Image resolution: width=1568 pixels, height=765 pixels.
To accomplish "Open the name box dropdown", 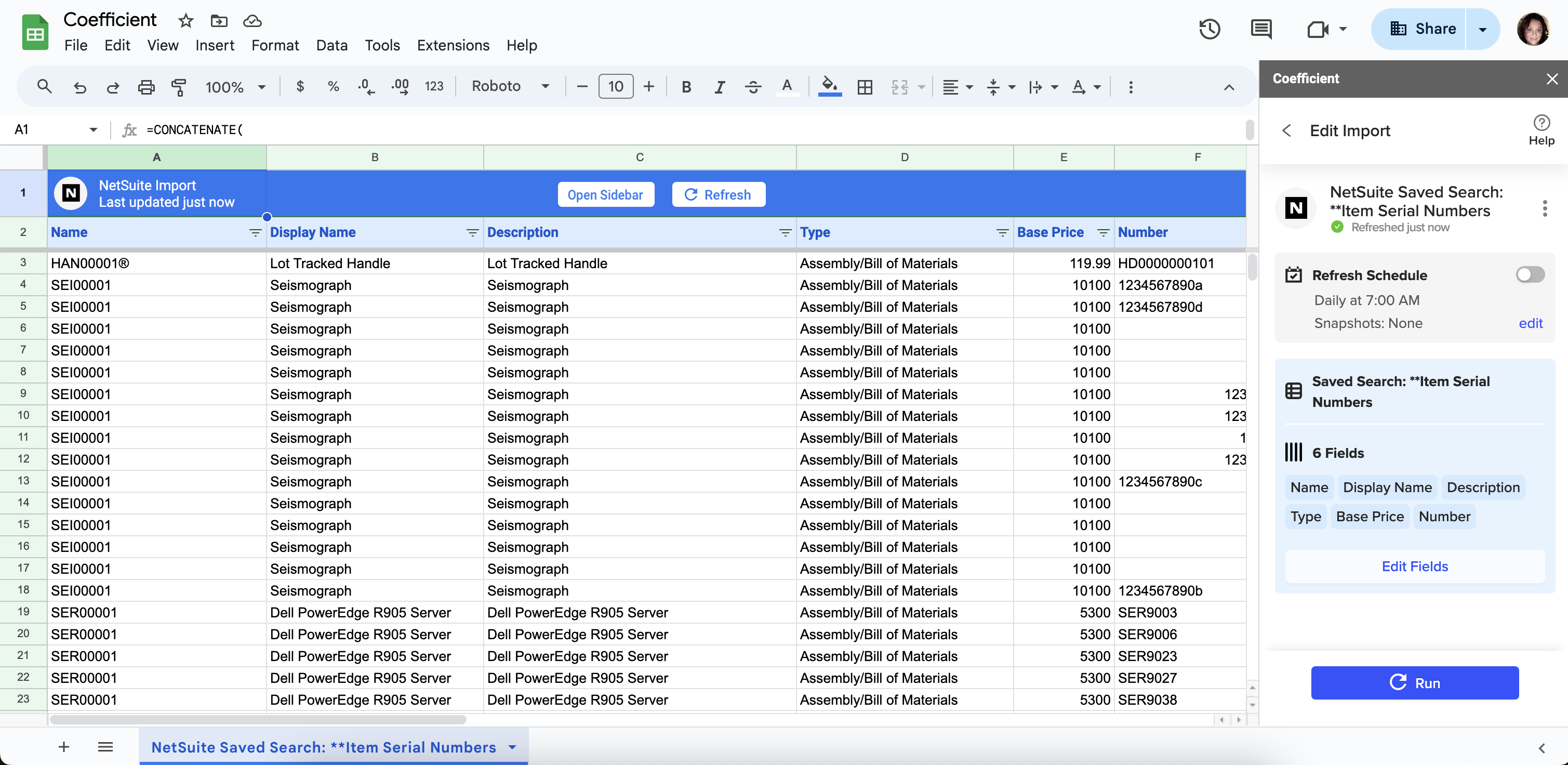I will (93, 129).
